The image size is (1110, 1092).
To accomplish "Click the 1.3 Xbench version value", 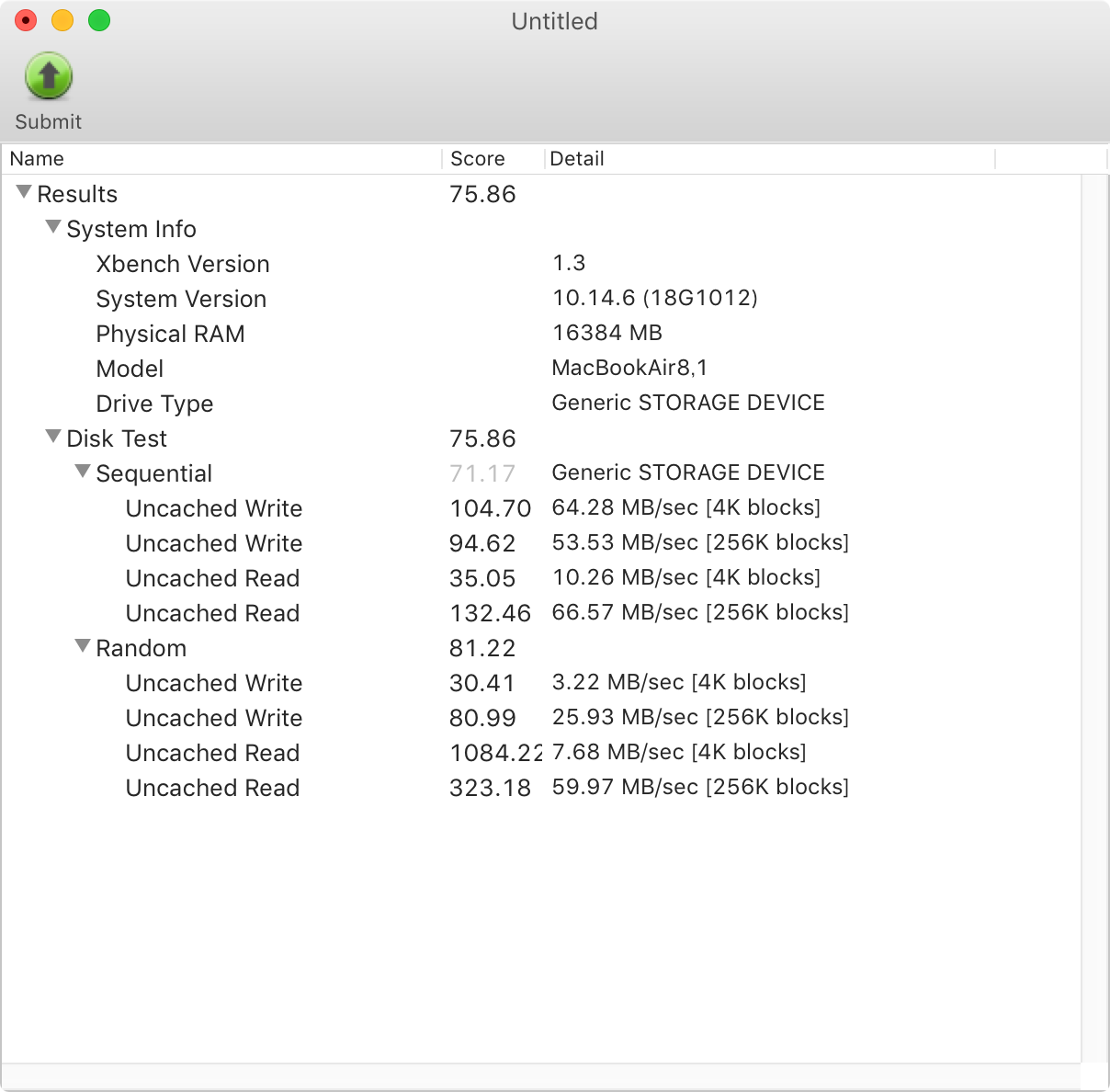I will click(x=569, y=263).
